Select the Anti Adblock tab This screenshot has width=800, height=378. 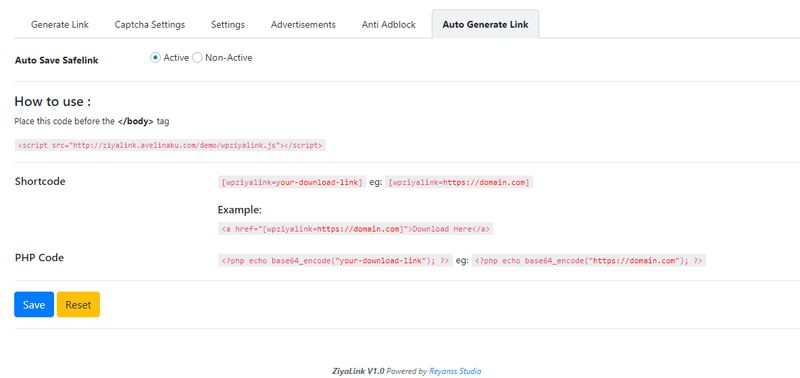pos(389,24)
